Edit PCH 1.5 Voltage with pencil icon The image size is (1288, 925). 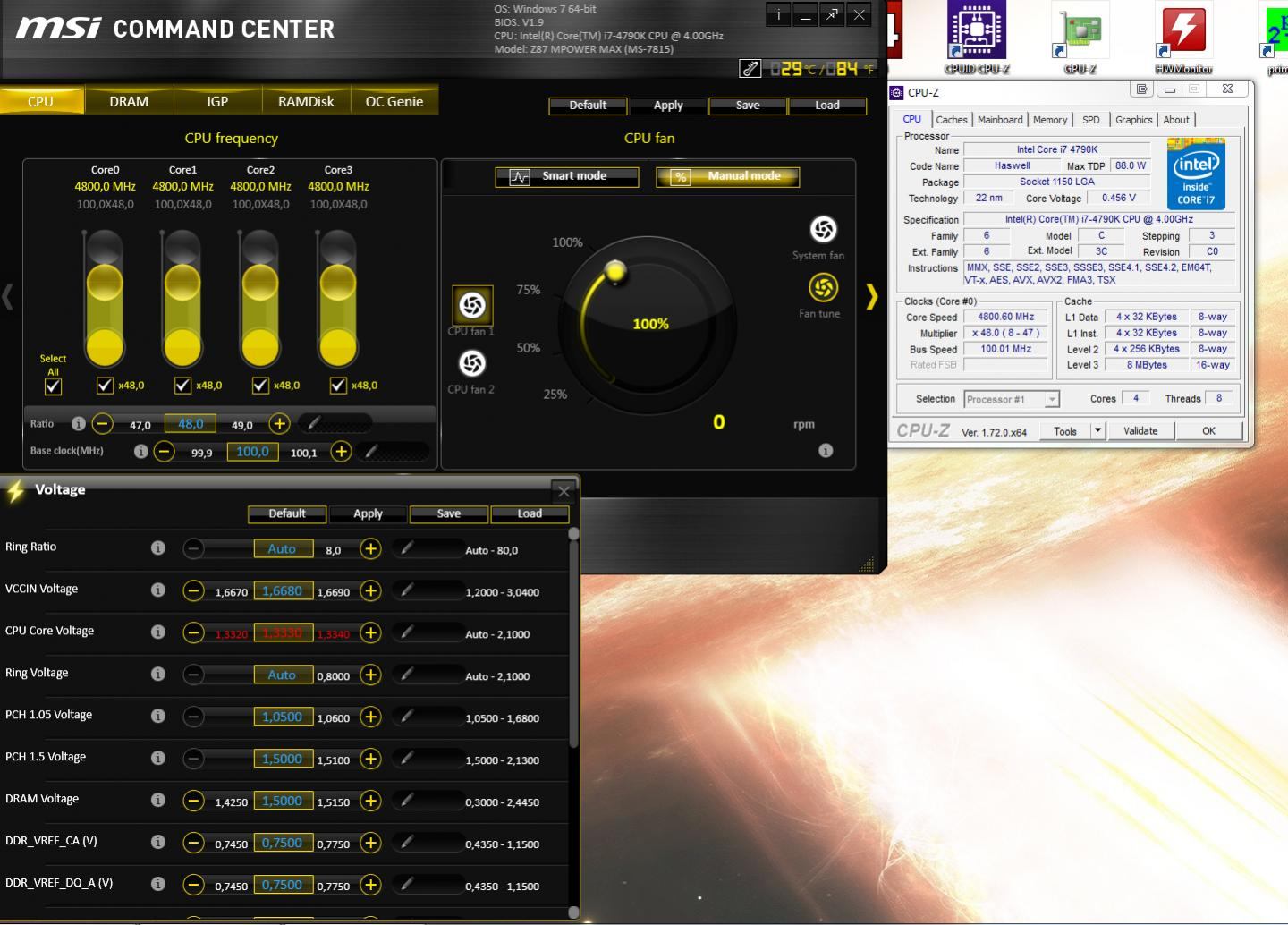(x=407, y=758)
